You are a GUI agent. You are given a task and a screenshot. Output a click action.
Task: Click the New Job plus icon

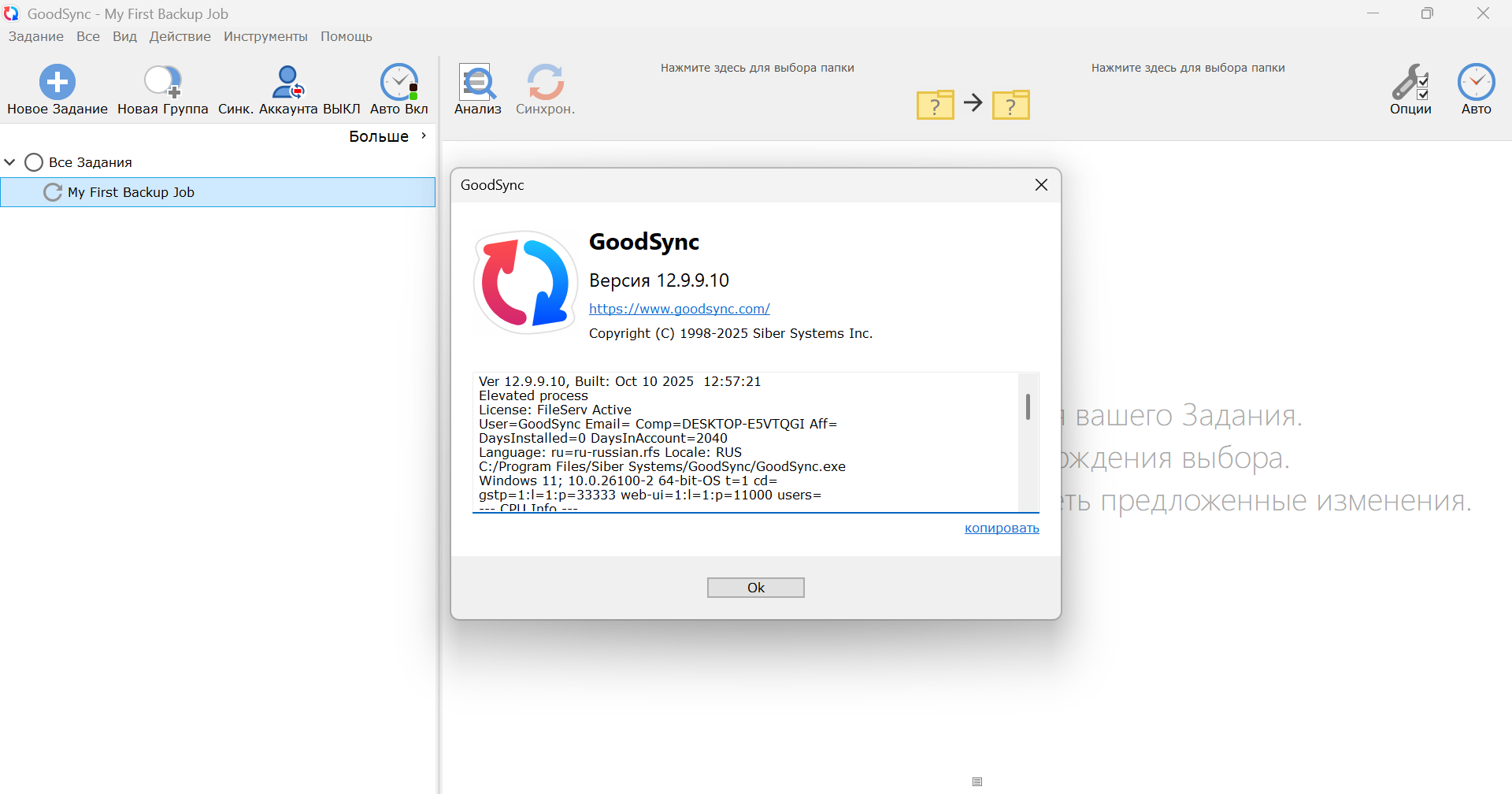(57, 82)
